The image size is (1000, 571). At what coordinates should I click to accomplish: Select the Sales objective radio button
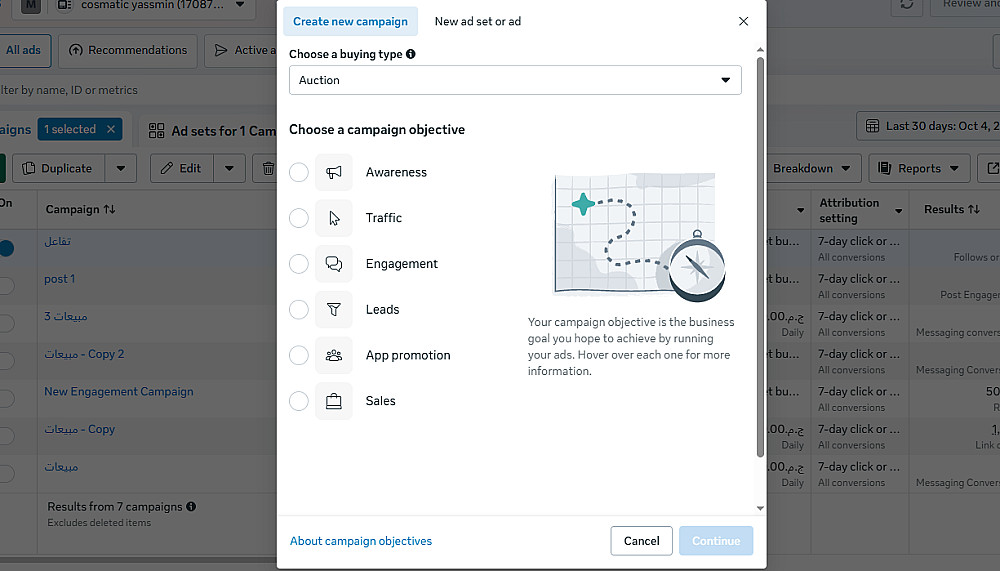pyautogui.click(x=299, y=401)
